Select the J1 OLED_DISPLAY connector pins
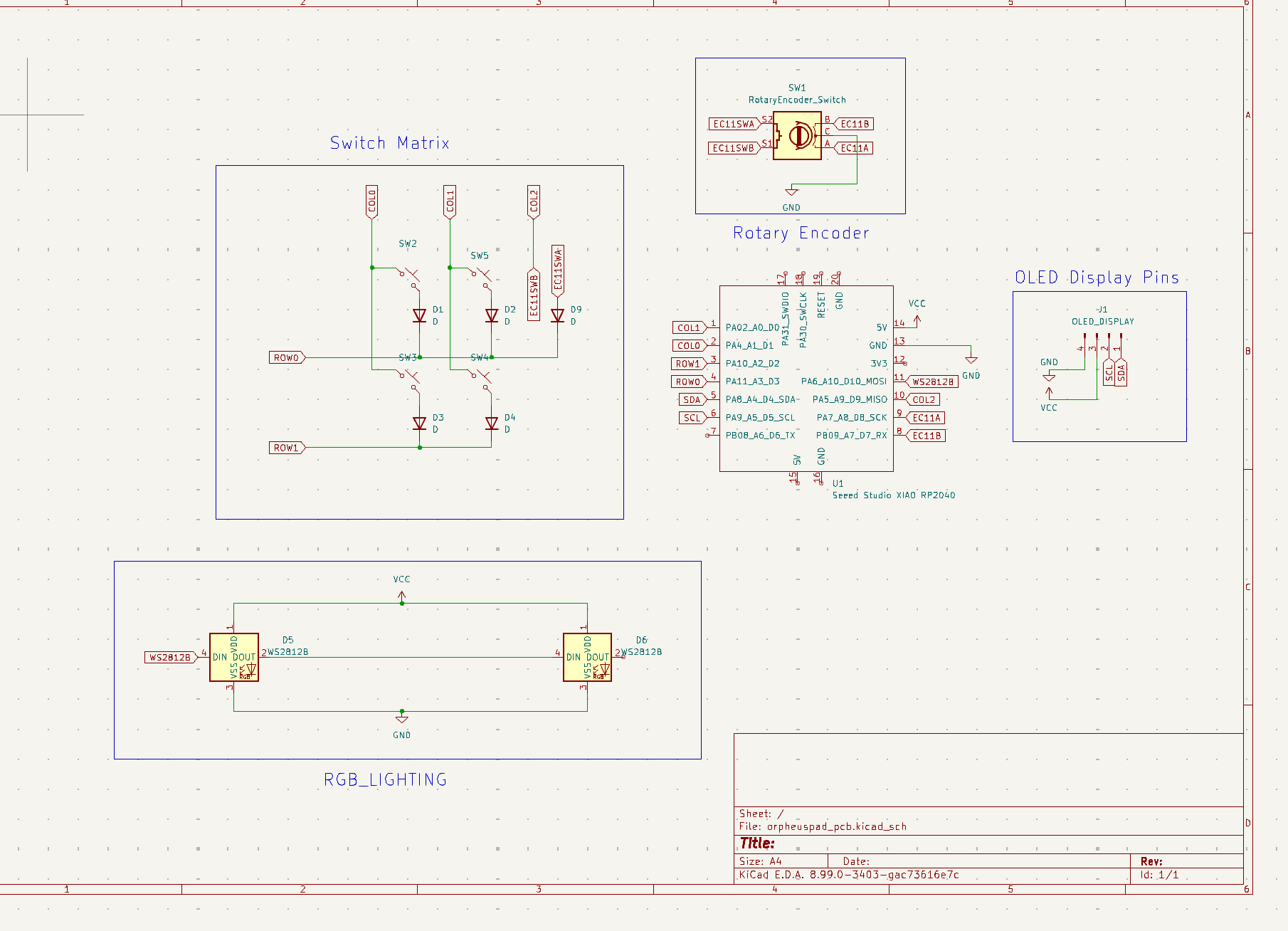1288x931 pixels. point(1100,342)
